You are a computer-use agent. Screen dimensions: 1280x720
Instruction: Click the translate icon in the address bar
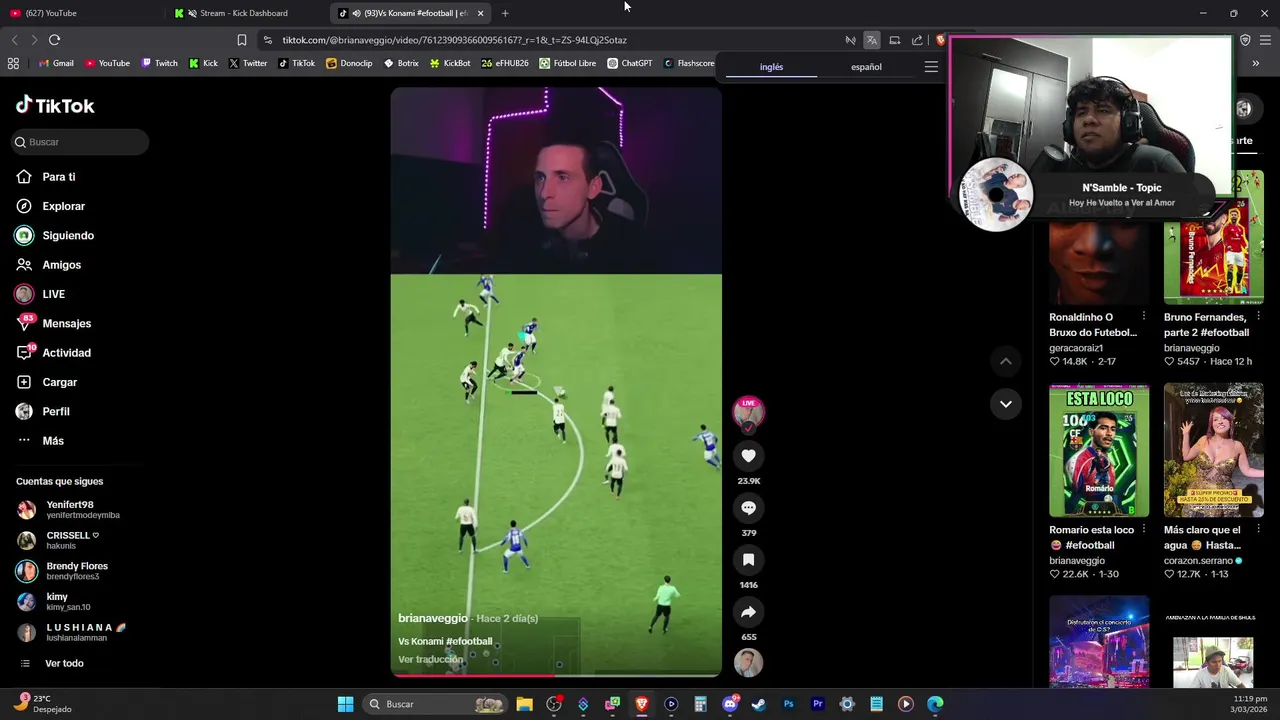[x=872, y=40]
